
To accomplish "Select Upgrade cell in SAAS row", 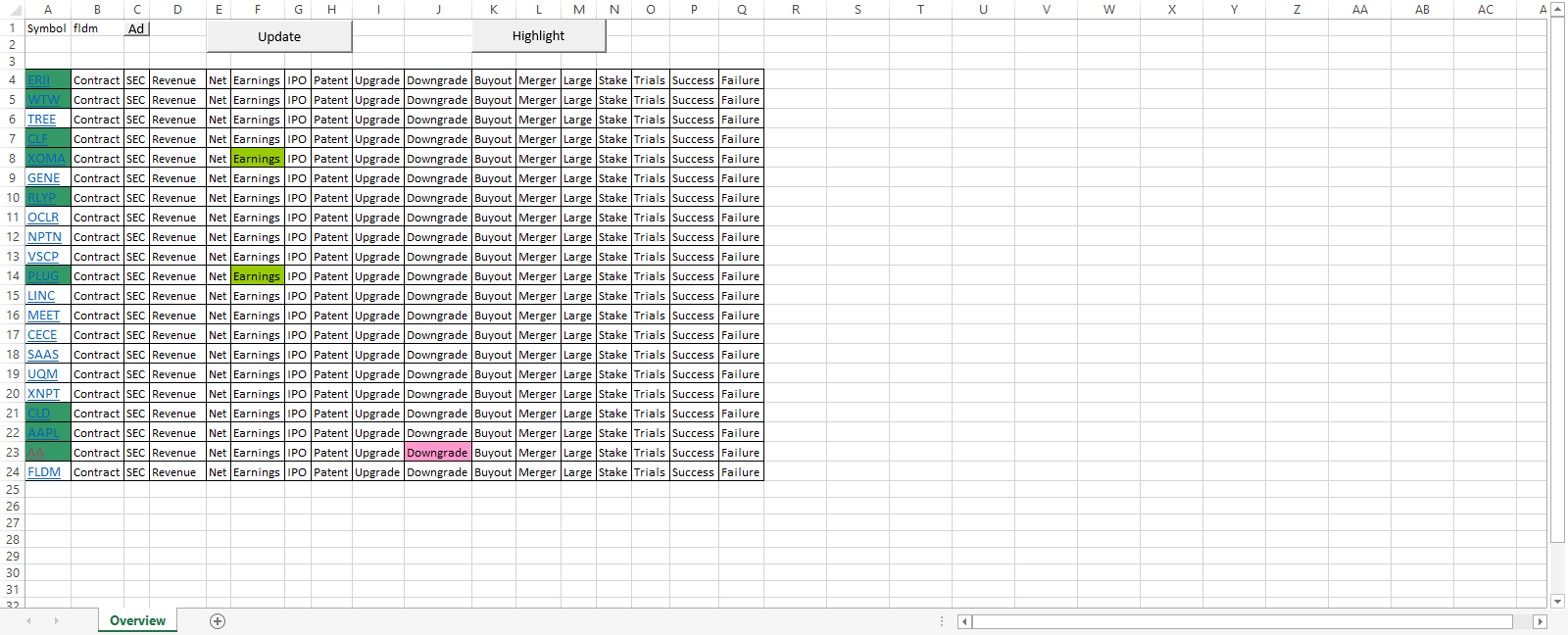I will [x=377, y=355].
